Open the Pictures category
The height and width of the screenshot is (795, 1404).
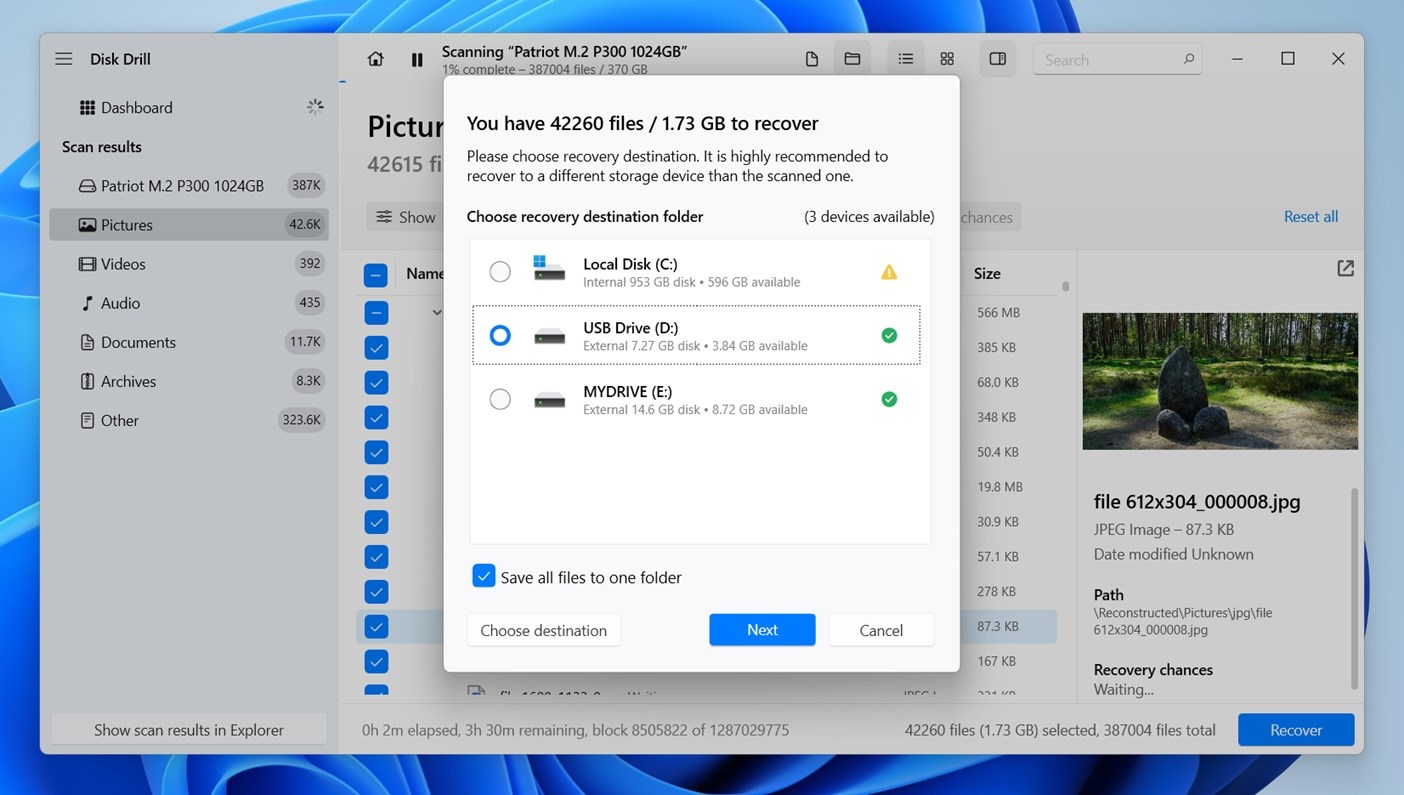(188, 224)
